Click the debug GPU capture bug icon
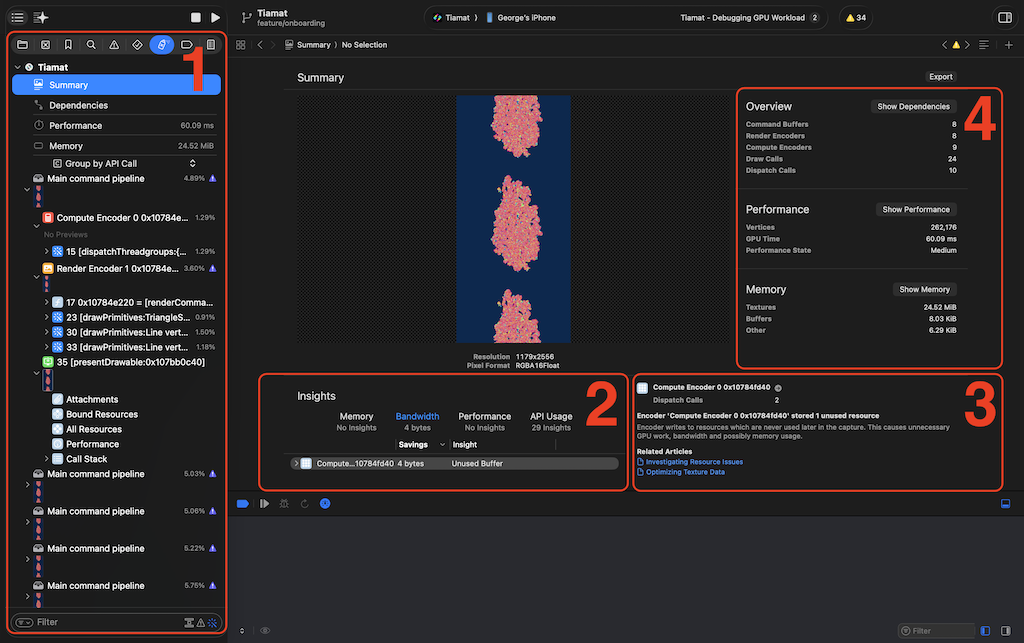 [282, 503]
